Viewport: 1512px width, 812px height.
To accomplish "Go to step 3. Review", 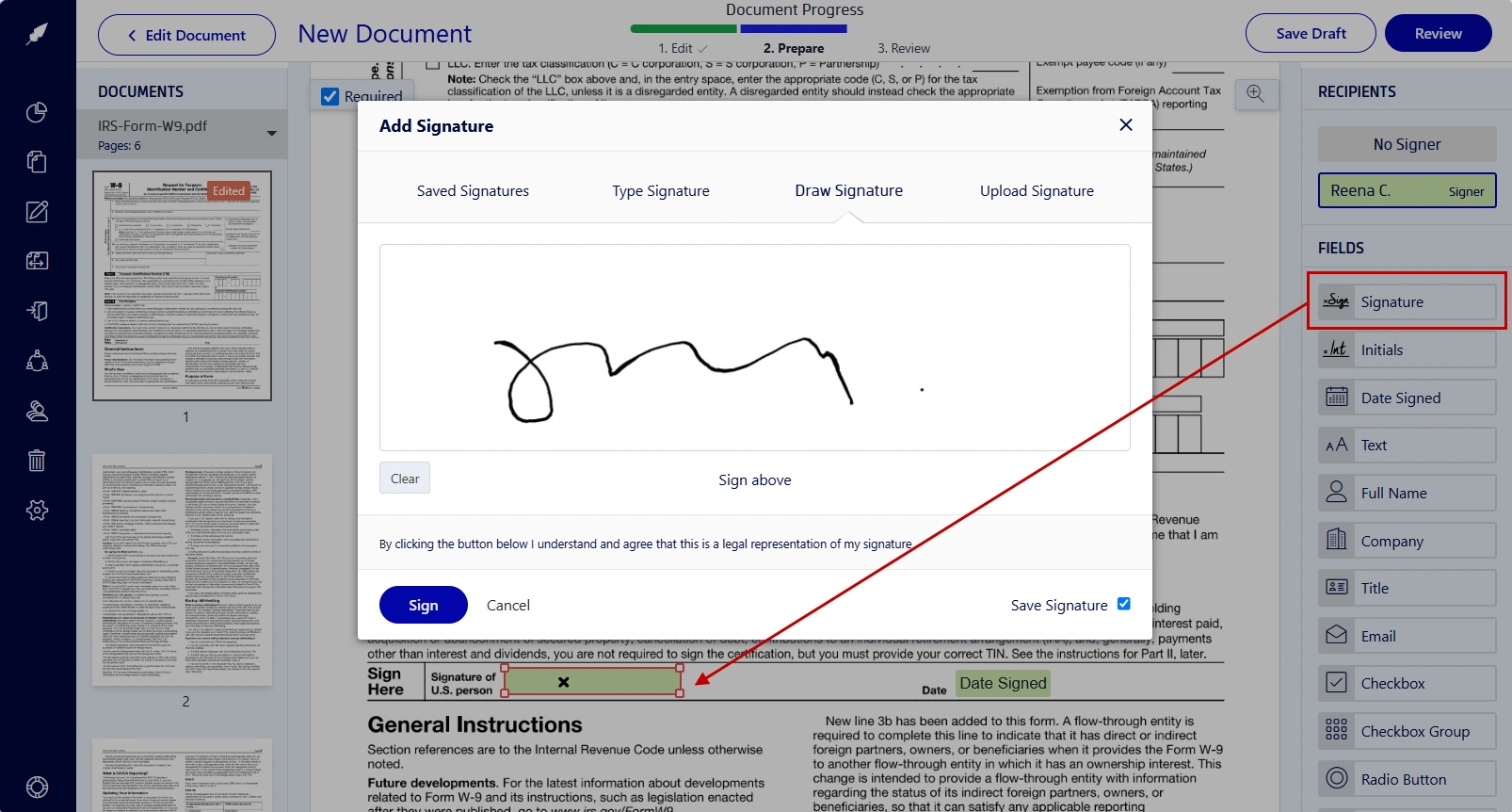I will tap(904, 48).
